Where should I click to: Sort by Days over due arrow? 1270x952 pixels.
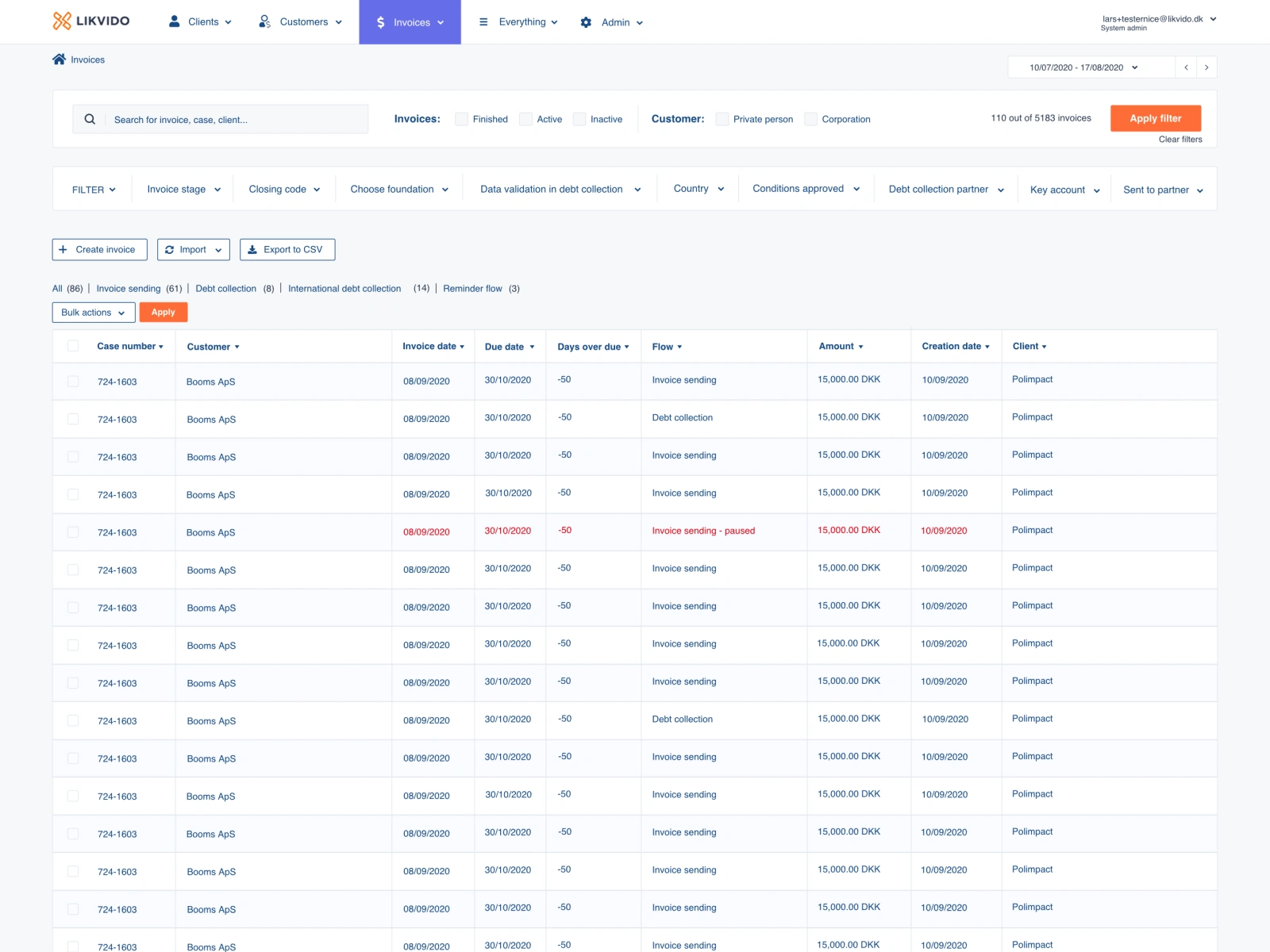pyautogui.click(x=626, y=347)
